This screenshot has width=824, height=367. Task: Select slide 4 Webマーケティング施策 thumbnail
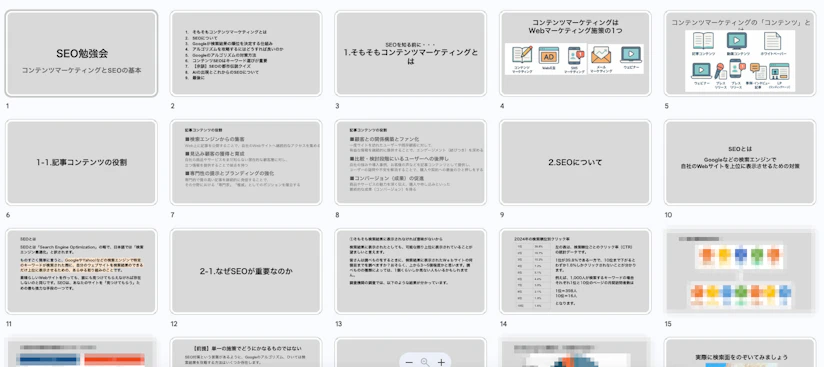coord(575,54)
